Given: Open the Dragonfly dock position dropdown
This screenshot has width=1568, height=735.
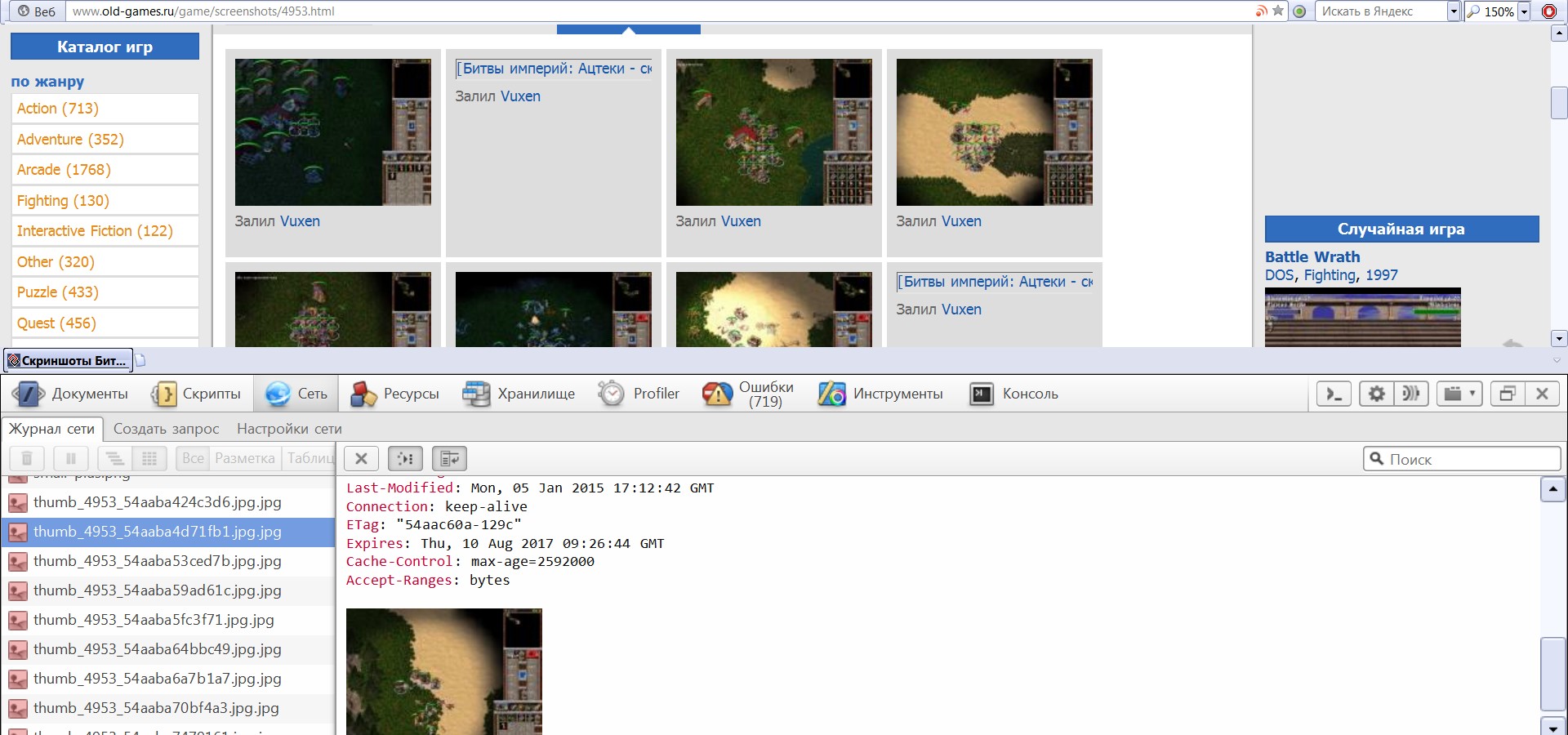Looking at the screenshot, I should coord(1461,394).
